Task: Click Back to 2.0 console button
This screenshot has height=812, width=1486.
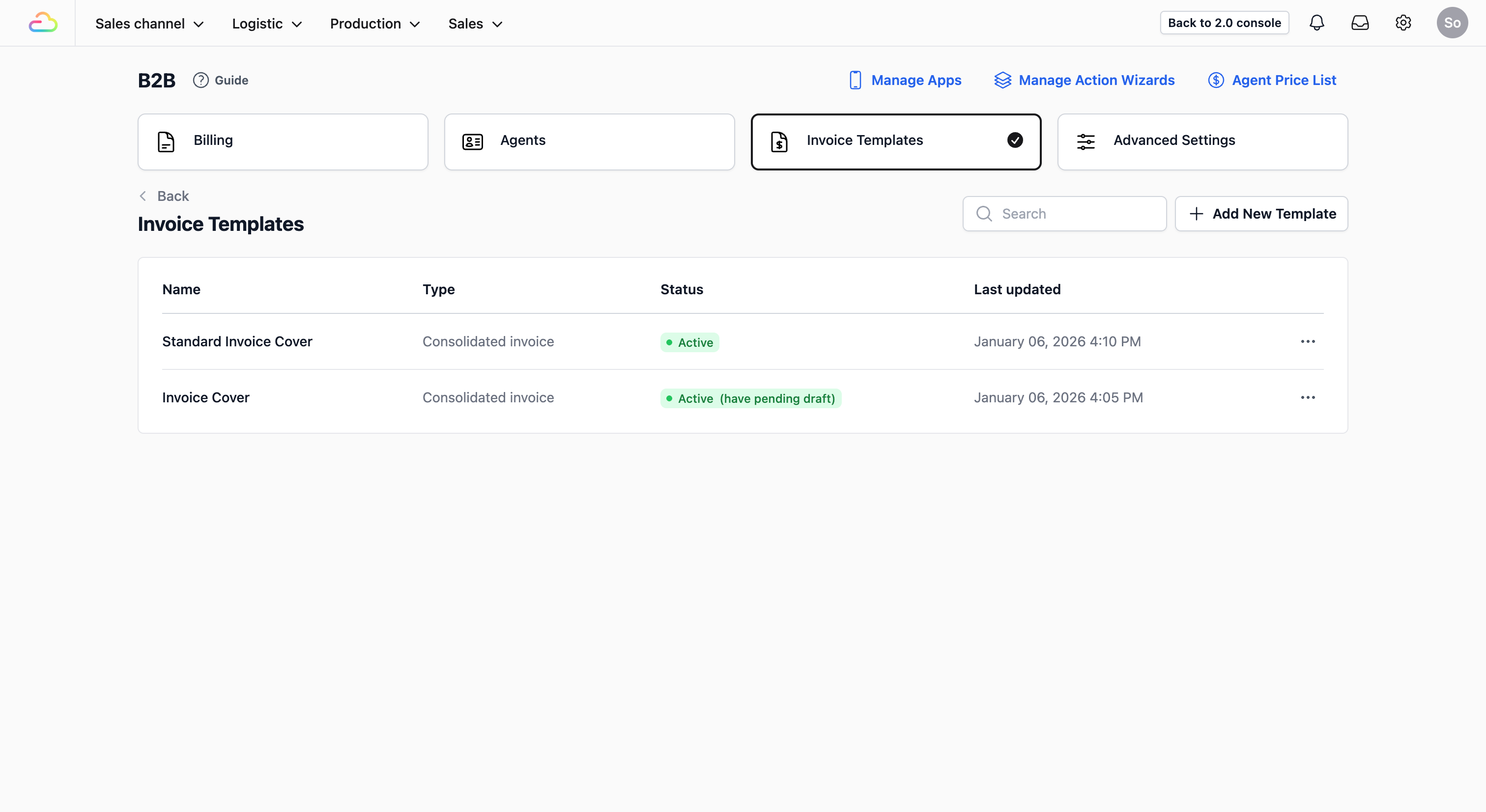Action: tap(1224, 23)
